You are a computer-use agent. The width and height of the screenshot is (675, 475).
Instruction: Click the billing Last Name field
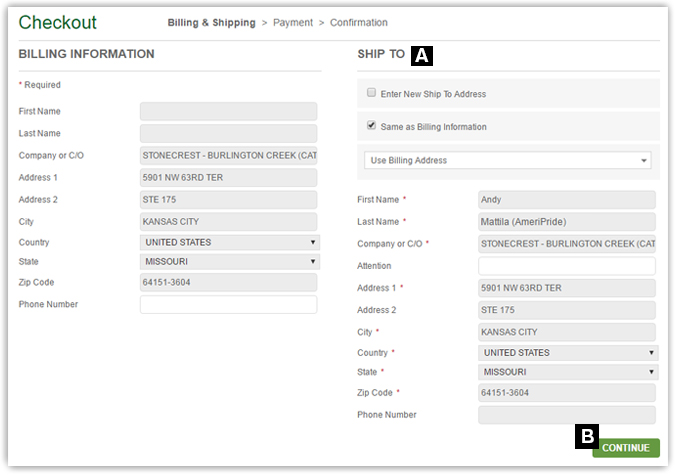pyautogui.click(x=228, y=133)
